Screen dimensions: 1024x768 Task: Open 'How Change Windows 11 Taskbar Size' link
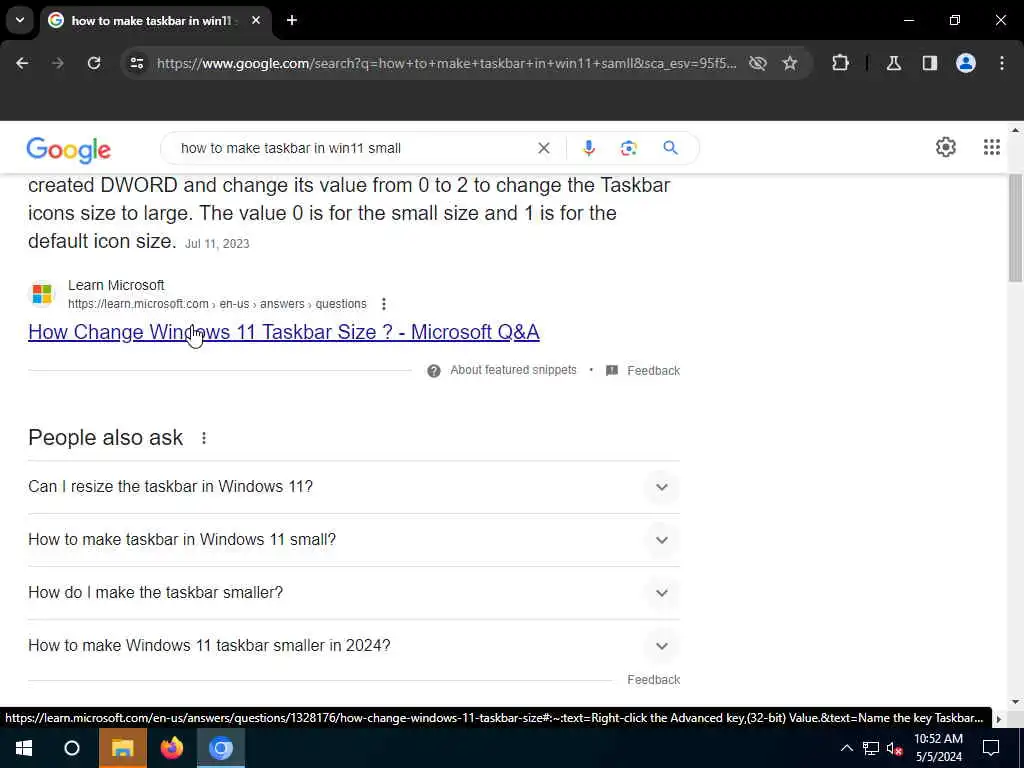click(x=283, y=332)
